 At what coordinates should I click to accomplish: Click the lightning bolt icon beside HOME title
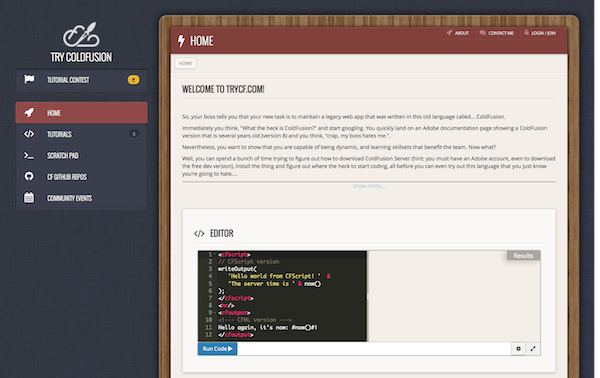click(181, 41)
